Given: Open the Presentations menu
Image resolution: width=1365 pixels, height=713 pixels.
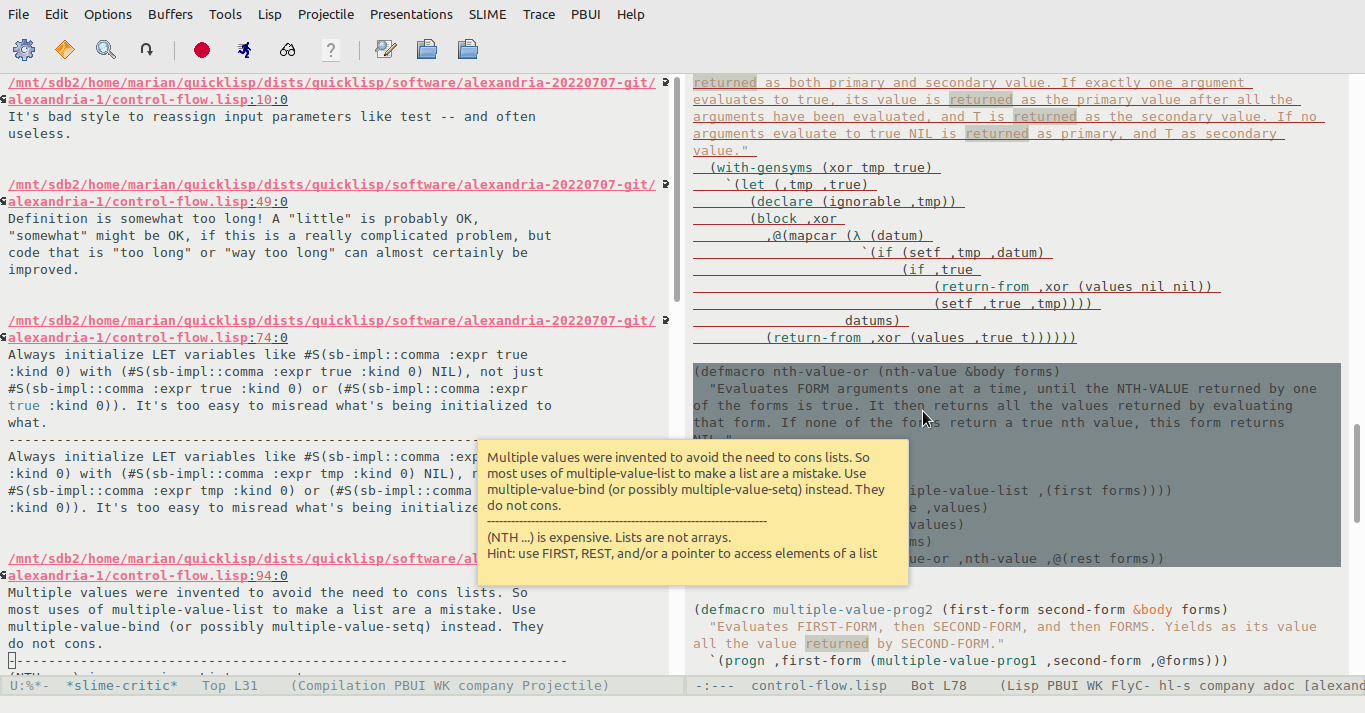Looking at the screenshot, I should (x=411, y=14).
